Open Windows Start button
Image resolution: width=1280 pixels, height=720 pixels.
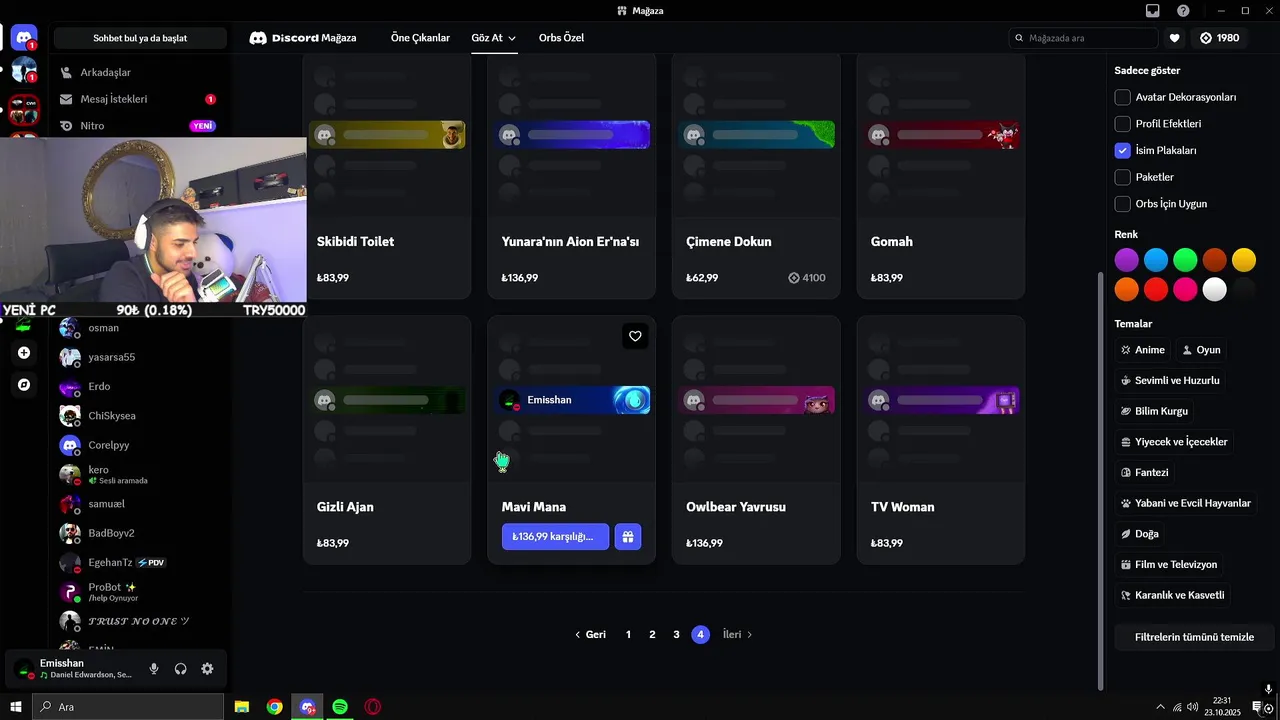(x=16, y=707)
